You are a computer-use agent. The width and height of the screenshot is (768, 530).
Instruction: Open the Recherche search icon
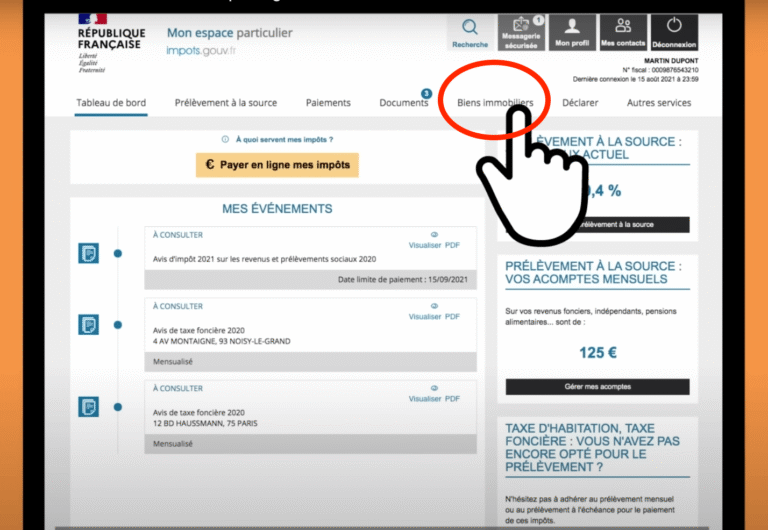point(470,32)
